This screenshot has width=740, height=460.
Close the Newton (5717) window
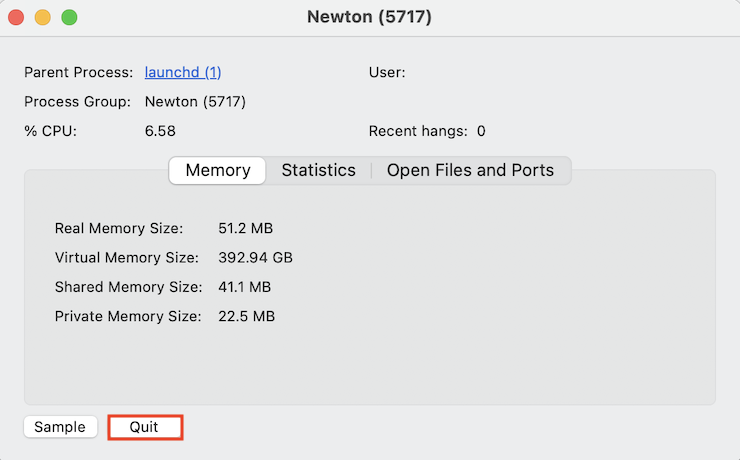[x=16, y=17]
